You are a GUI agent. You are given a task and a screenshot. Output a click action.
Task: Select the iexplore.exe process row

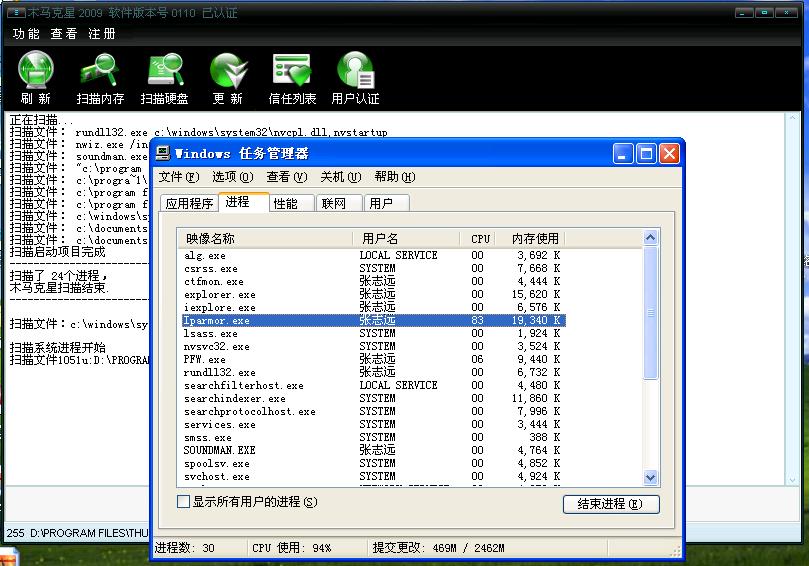(x=374, y=307)
